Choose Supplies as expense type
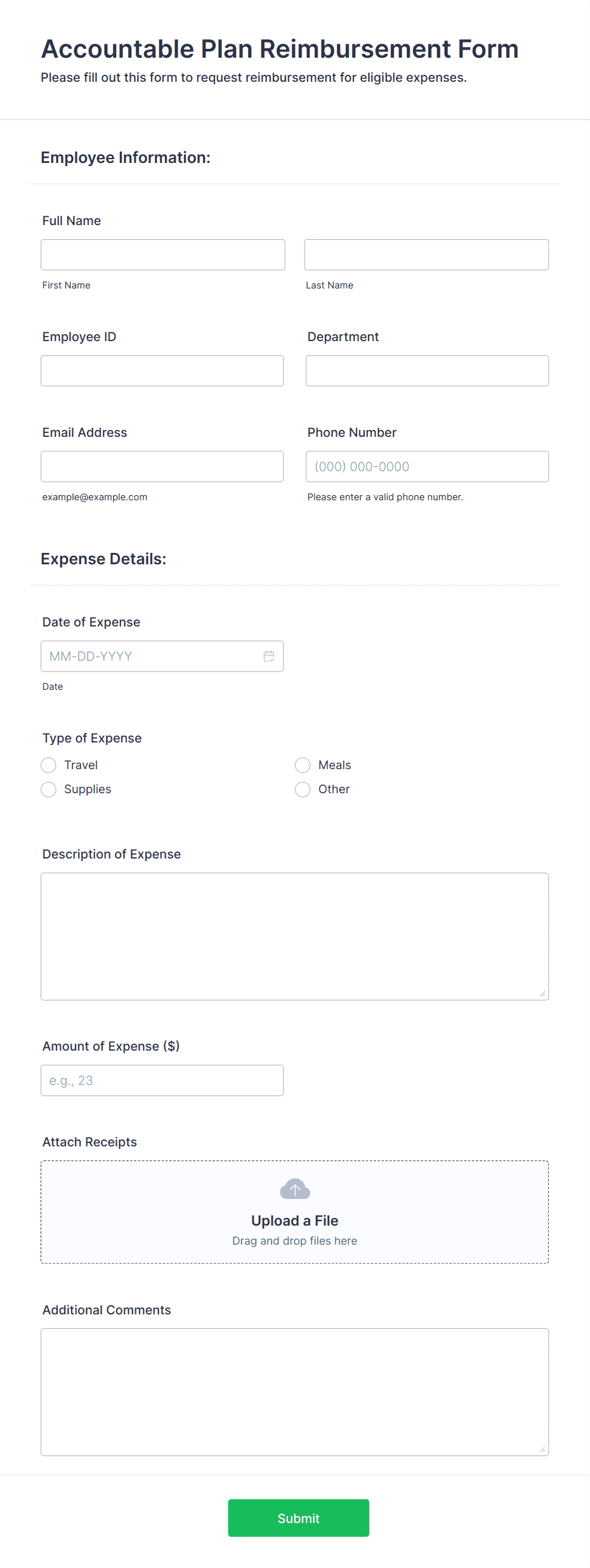The image size is (590, 1568). point(48,789)
